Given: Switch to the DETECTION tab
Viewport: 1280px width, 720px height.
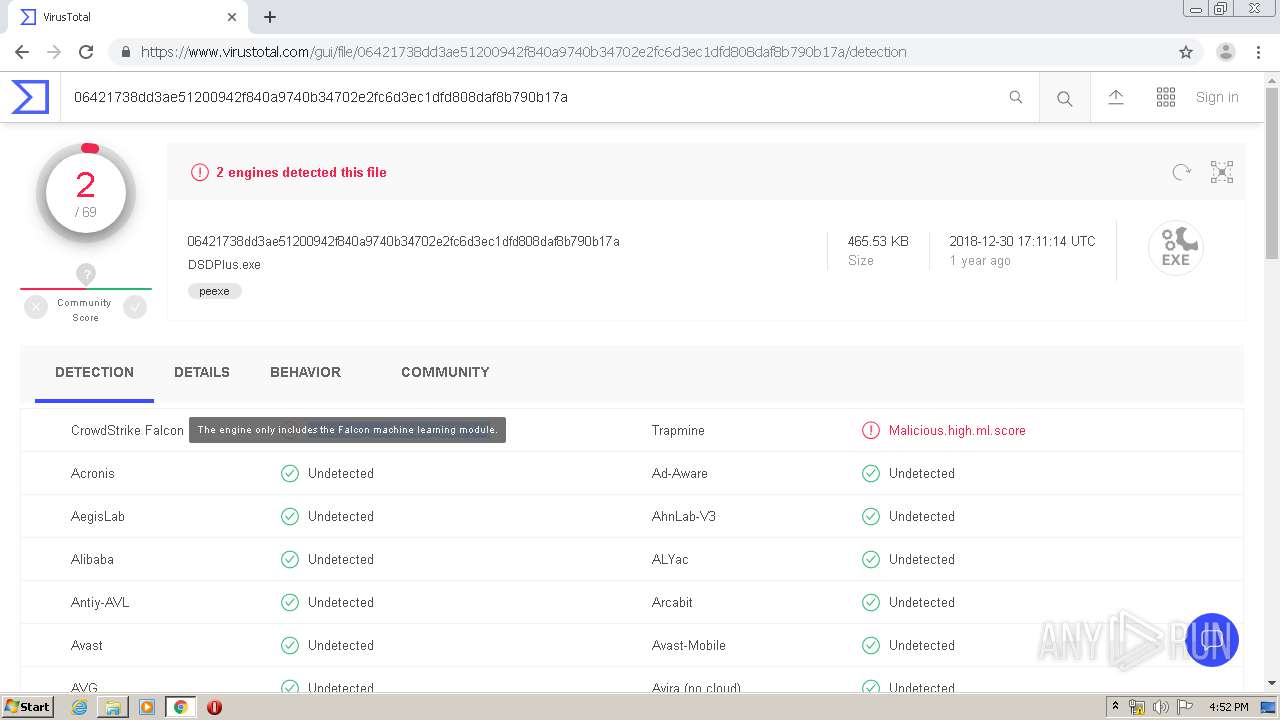Looking at the screenshot, I should [94, 372].
